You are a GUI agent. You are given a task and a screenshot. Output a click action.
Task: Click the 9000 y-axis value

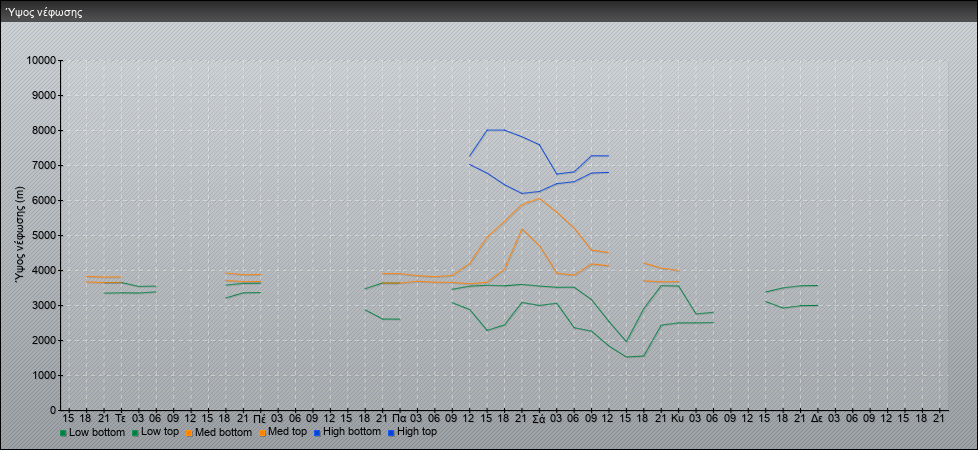coord(44,95)
